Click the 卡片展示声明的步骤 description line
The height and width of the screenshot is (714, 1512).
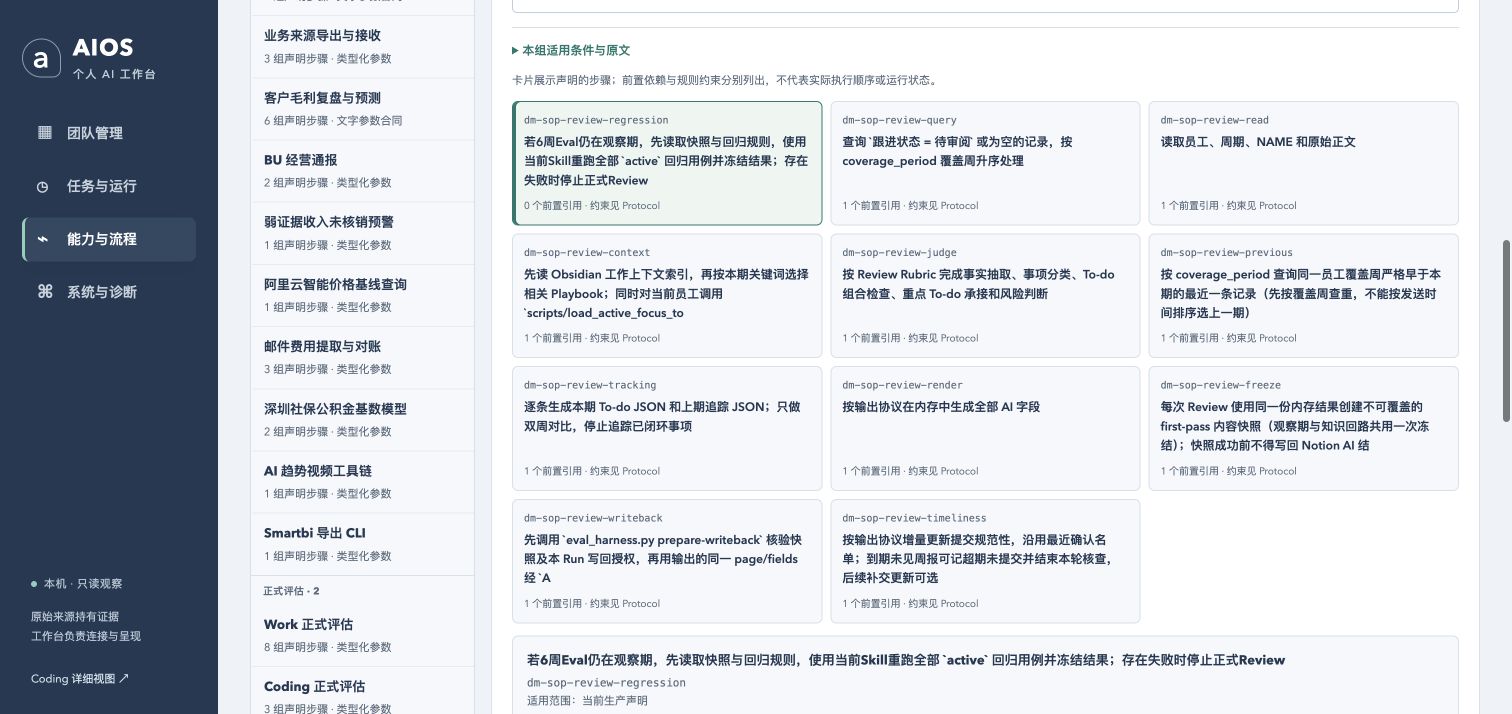coord(725,80)
